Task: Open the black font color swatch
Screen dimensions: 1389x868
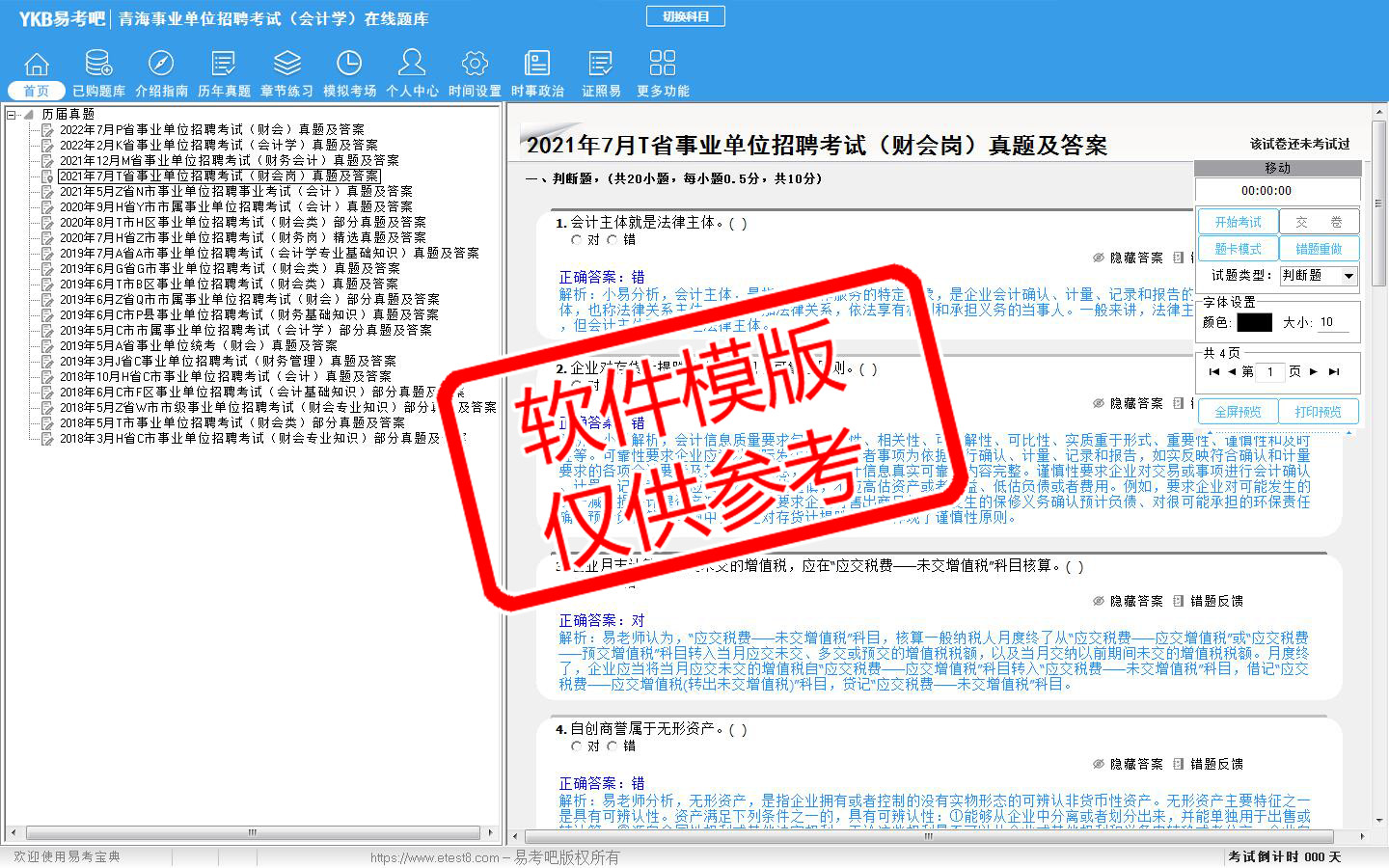Action: pyautogui.click(x=1254, y=322)
